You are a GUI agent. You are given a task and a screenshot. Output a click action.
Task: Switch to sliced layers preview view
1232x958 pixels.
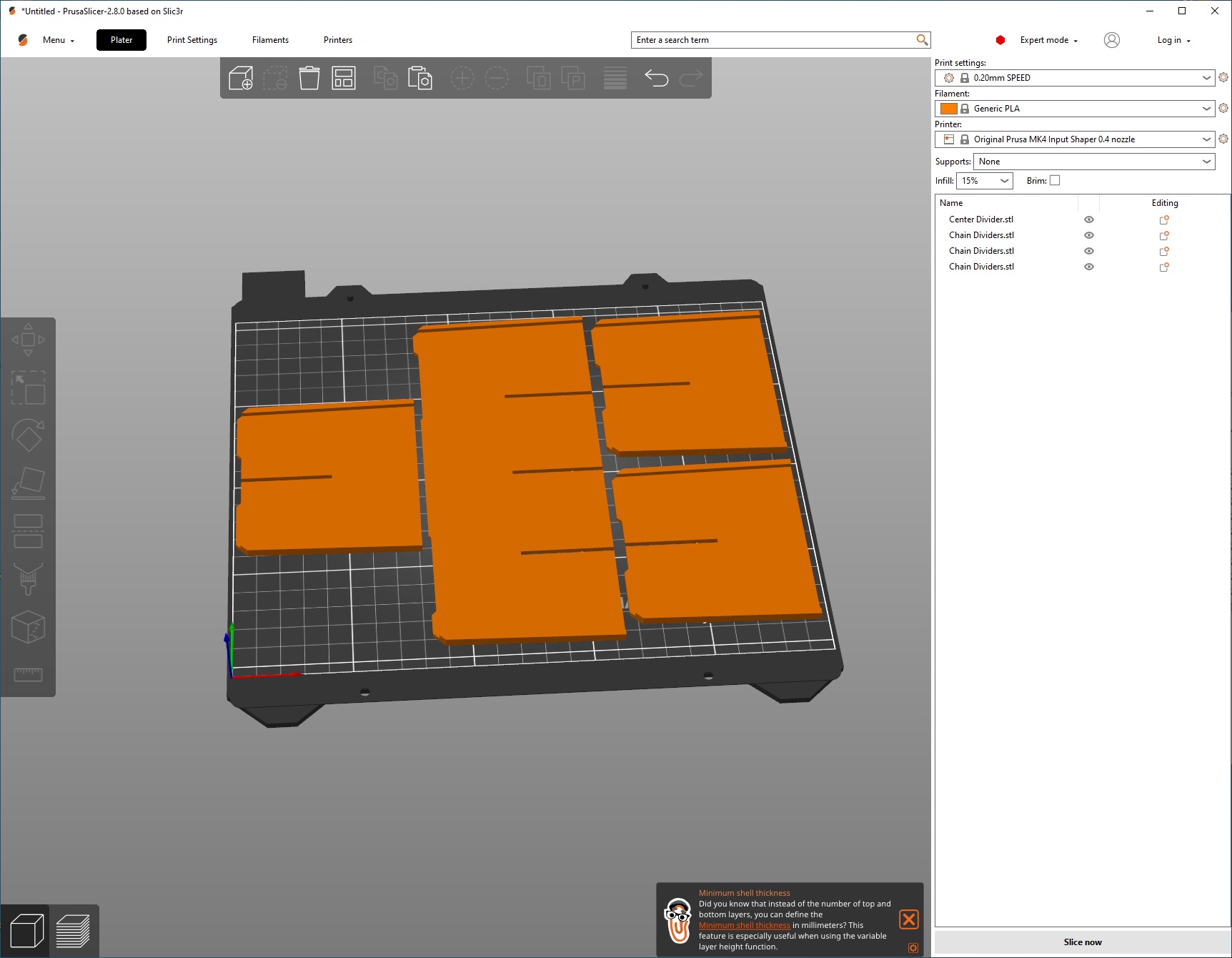tap(73, 931)
